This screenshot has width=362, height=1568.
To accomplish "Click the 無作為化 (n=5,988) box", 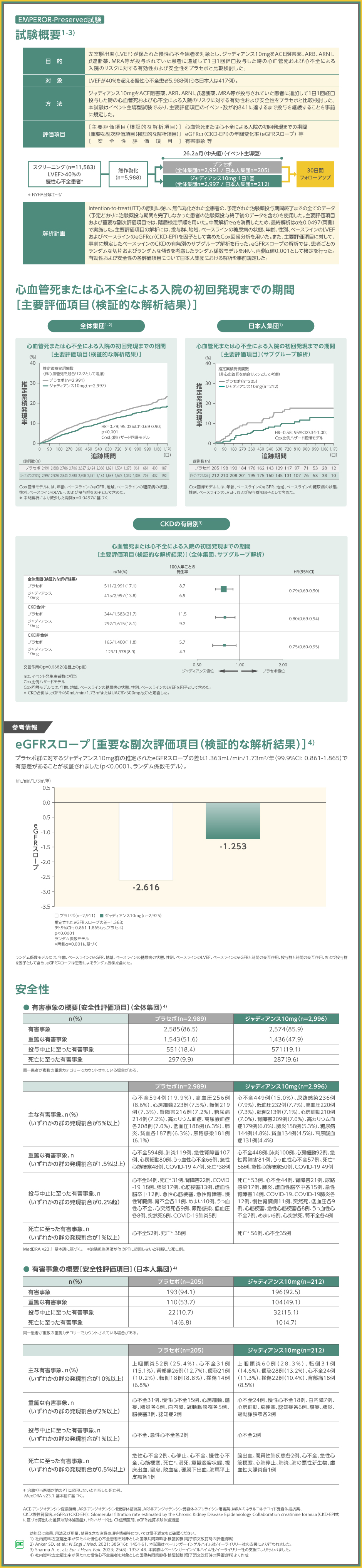I will tap(128, 174).
